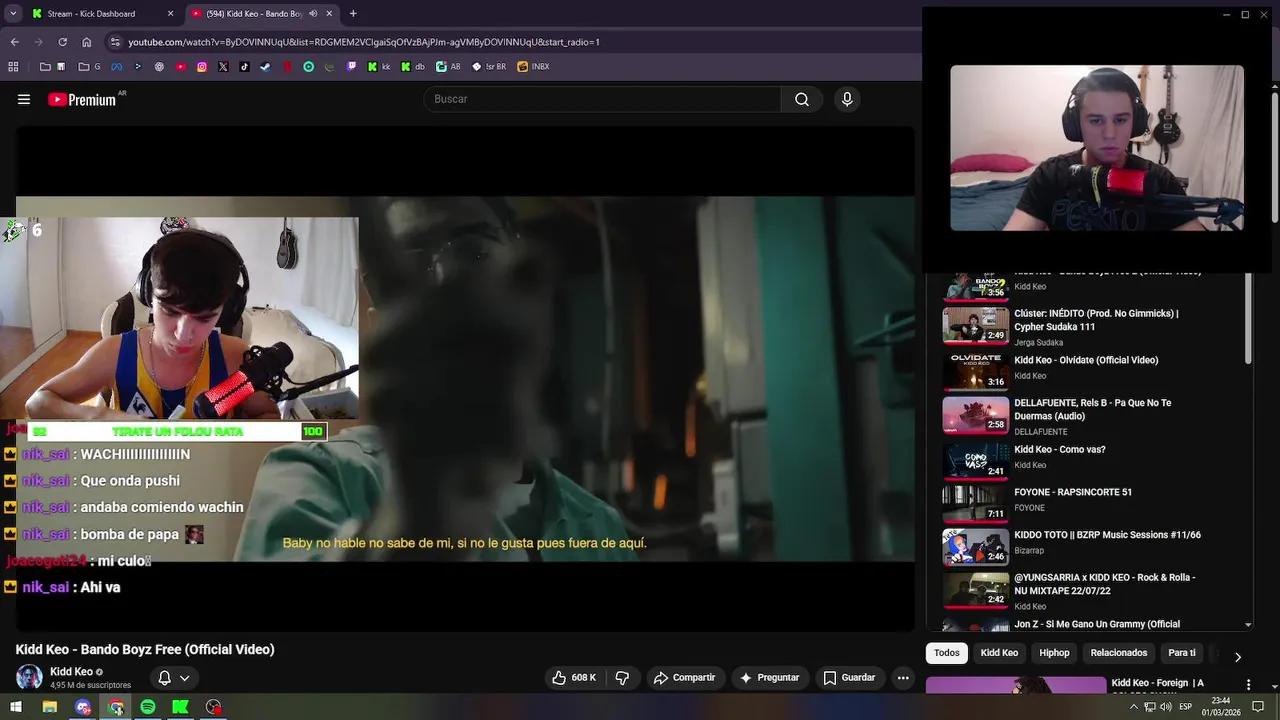Screen dimensions: 1280x720
Task: Open the 'G' bookmarks folder
Action: 91,67
